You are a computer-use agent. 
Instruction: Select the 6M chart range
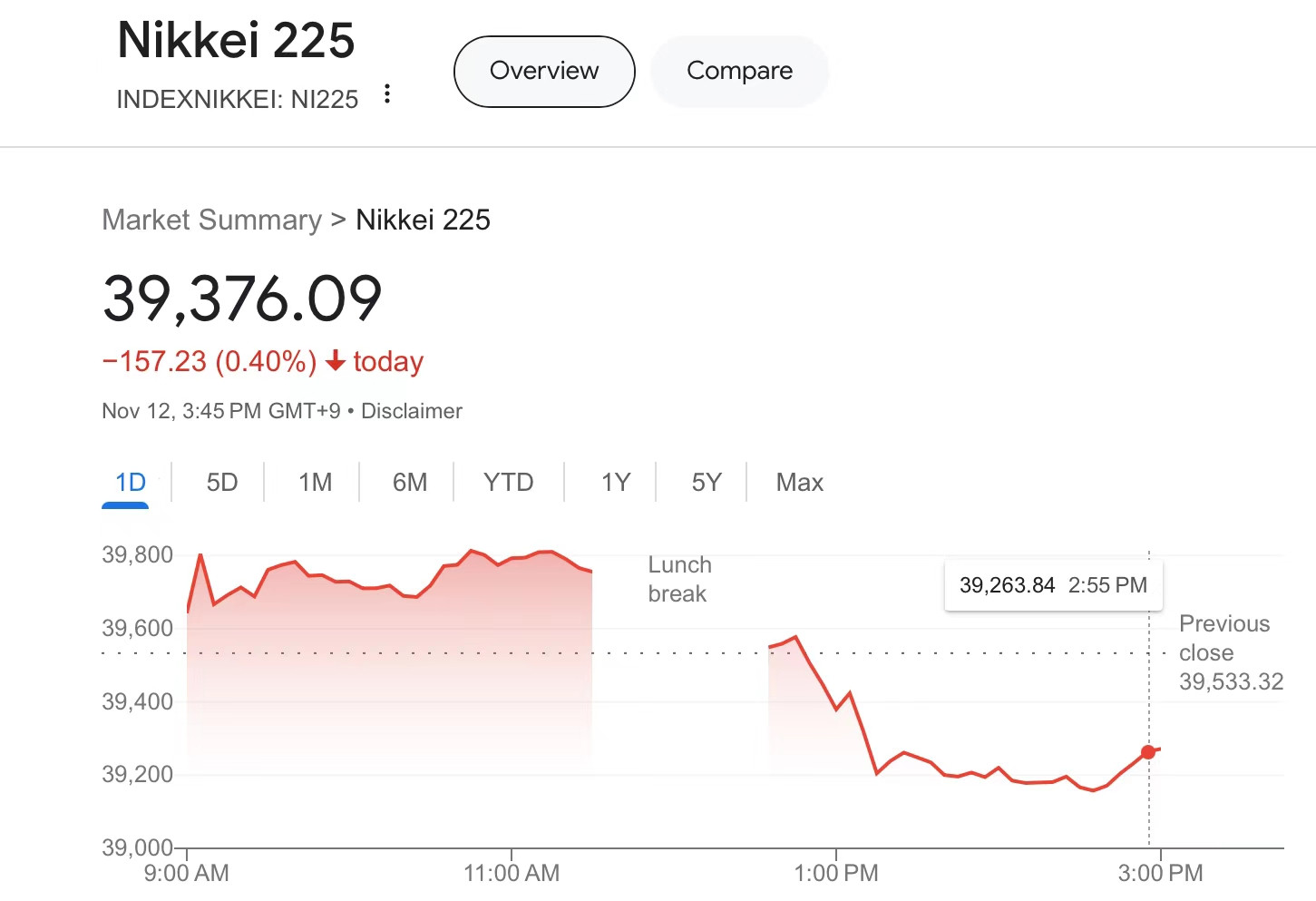(410, 483)
